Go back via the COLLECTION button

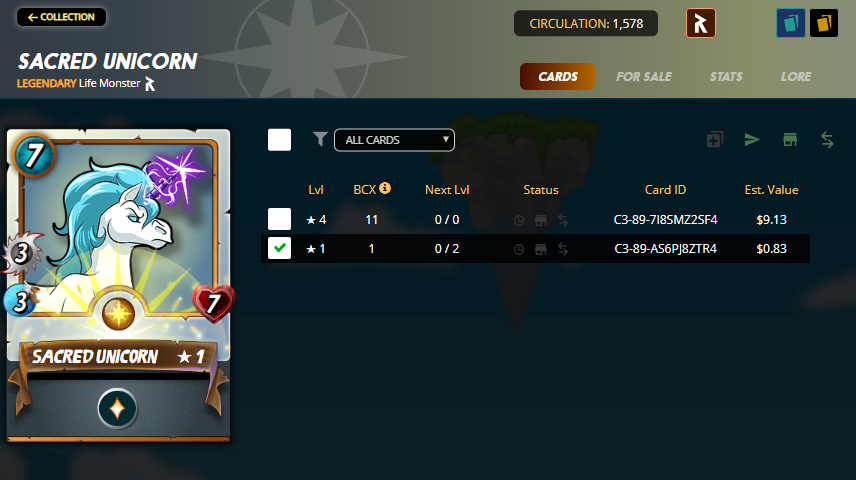coord(61,17)
